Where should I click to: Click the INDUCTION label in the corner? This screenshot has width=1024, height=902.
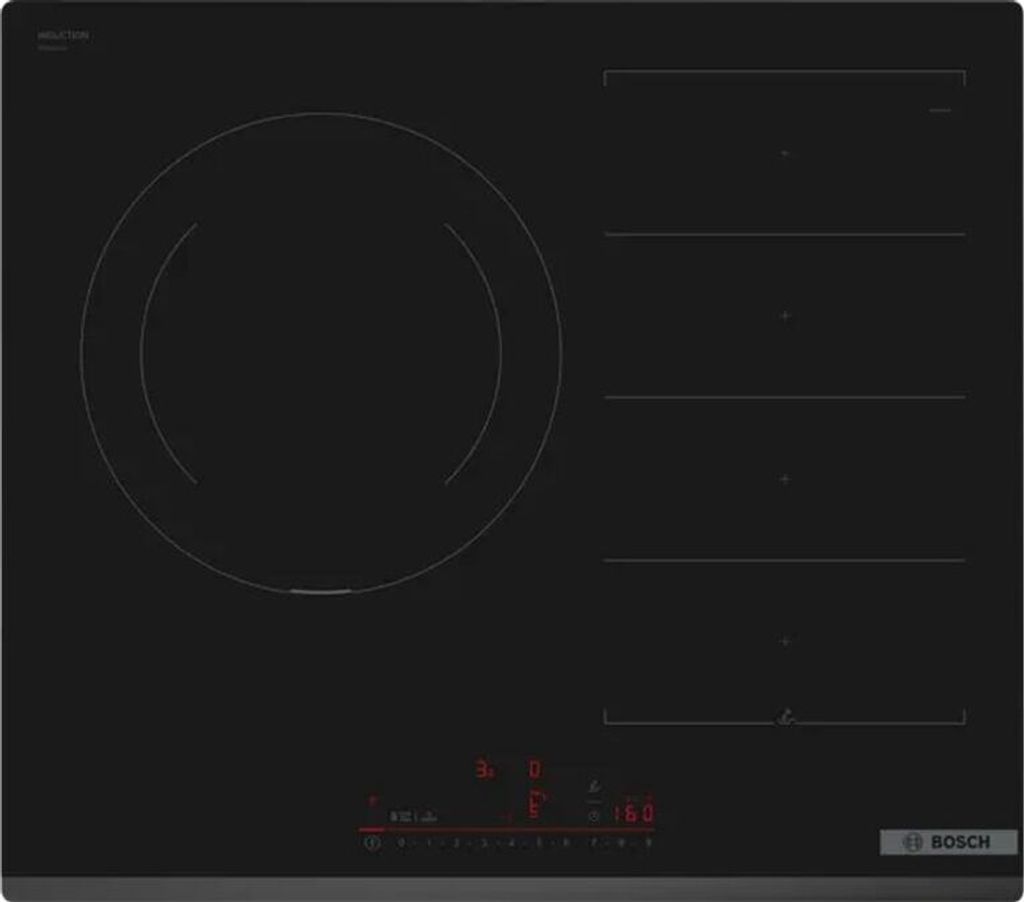tap(63, 36)
